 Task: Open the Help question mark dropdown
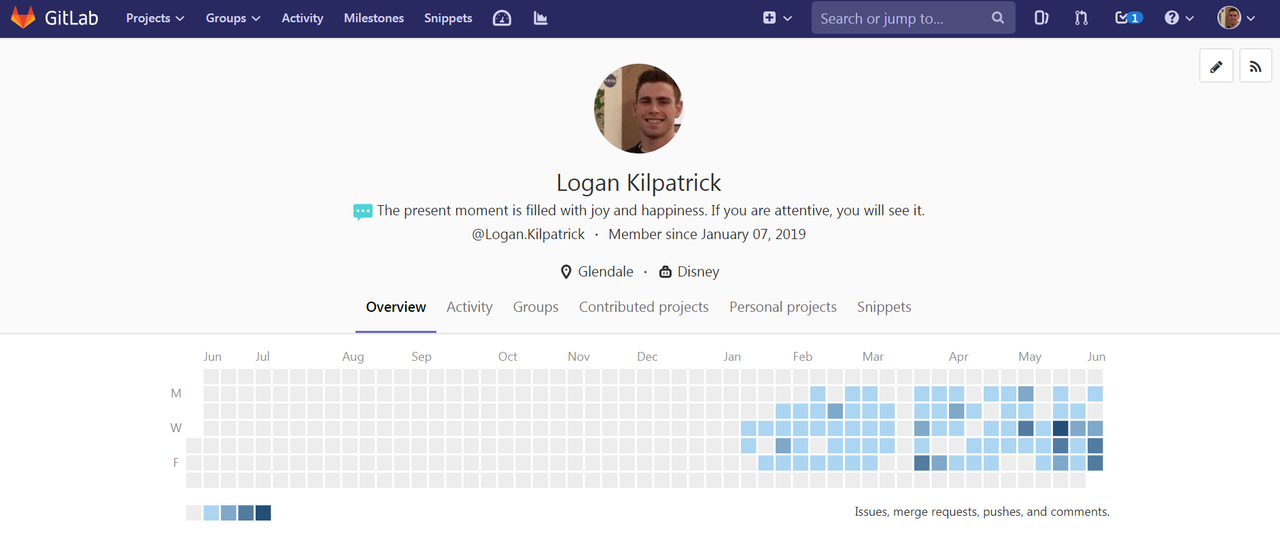pos(1179,18)
